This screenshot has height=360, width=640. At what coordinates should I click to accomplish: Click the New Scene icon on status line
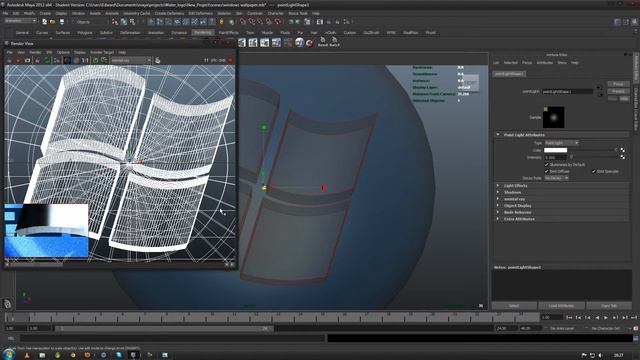pyautogui.click(x=44, y=22)
